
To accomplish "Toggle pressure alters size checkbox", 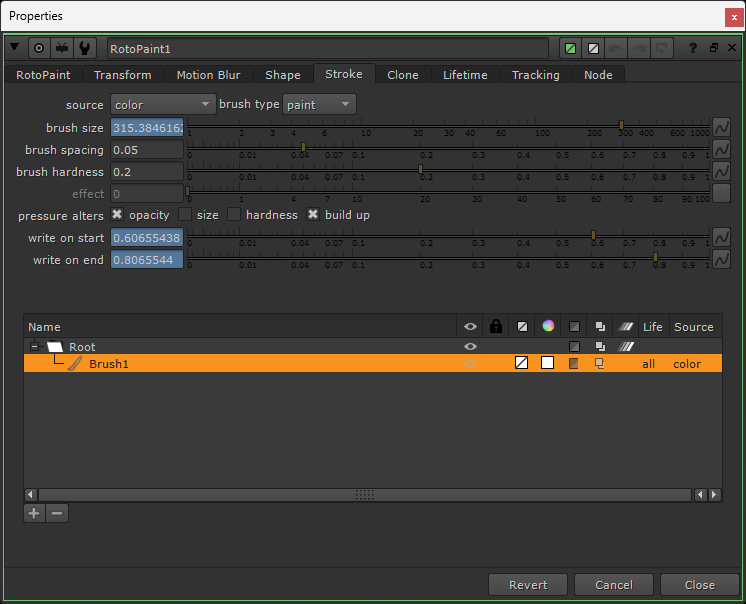I will point(185,214).
